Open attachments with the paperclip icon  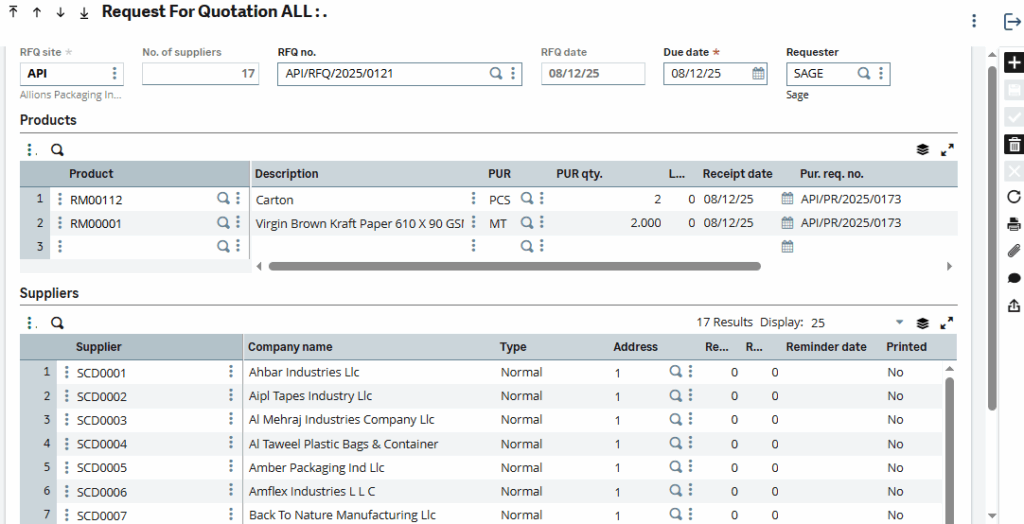(1013, 251)
